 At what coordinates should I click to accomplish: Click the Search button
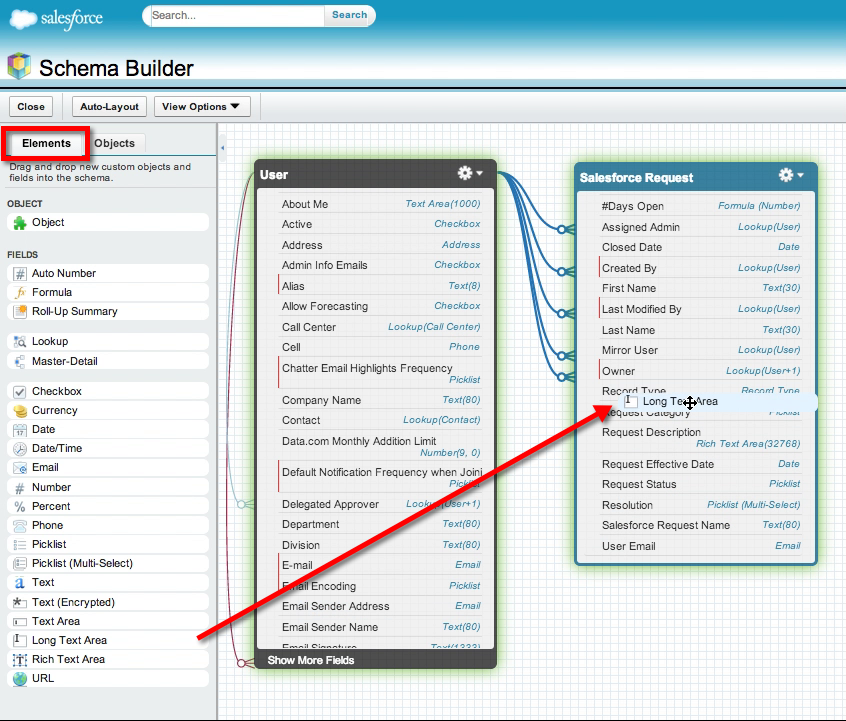pos(350,15)
